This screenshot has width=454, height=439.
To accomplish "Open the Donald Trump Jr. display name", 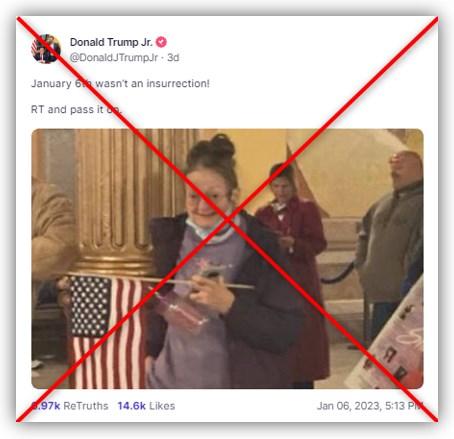I will coord(111,42).
